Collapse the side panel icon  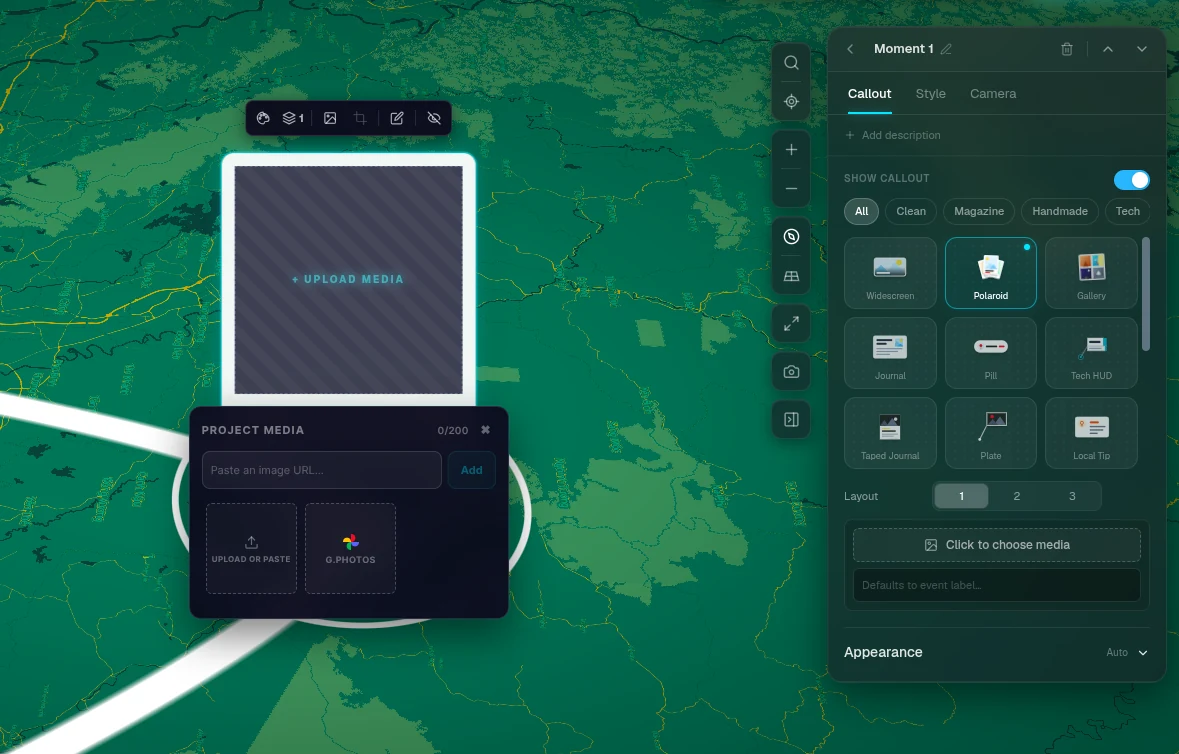791,419
